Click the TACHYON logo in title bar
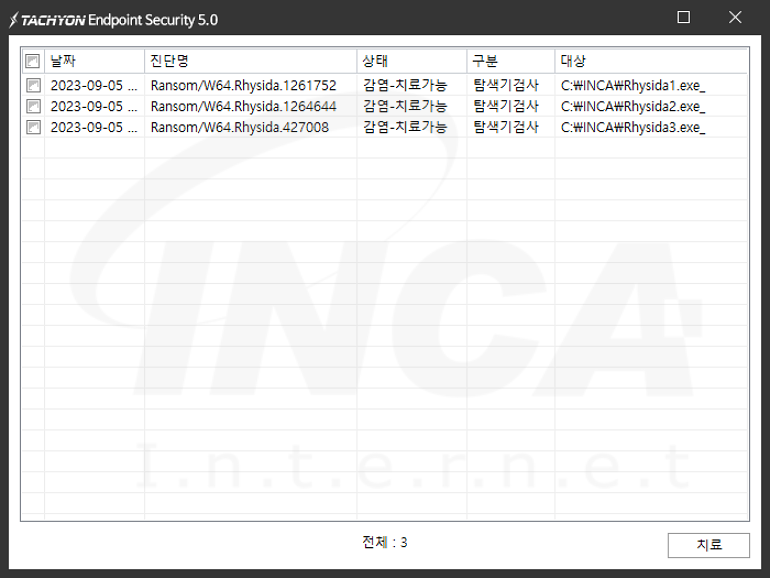The width and height of the screenshot is (770, 578). (47, 20)
